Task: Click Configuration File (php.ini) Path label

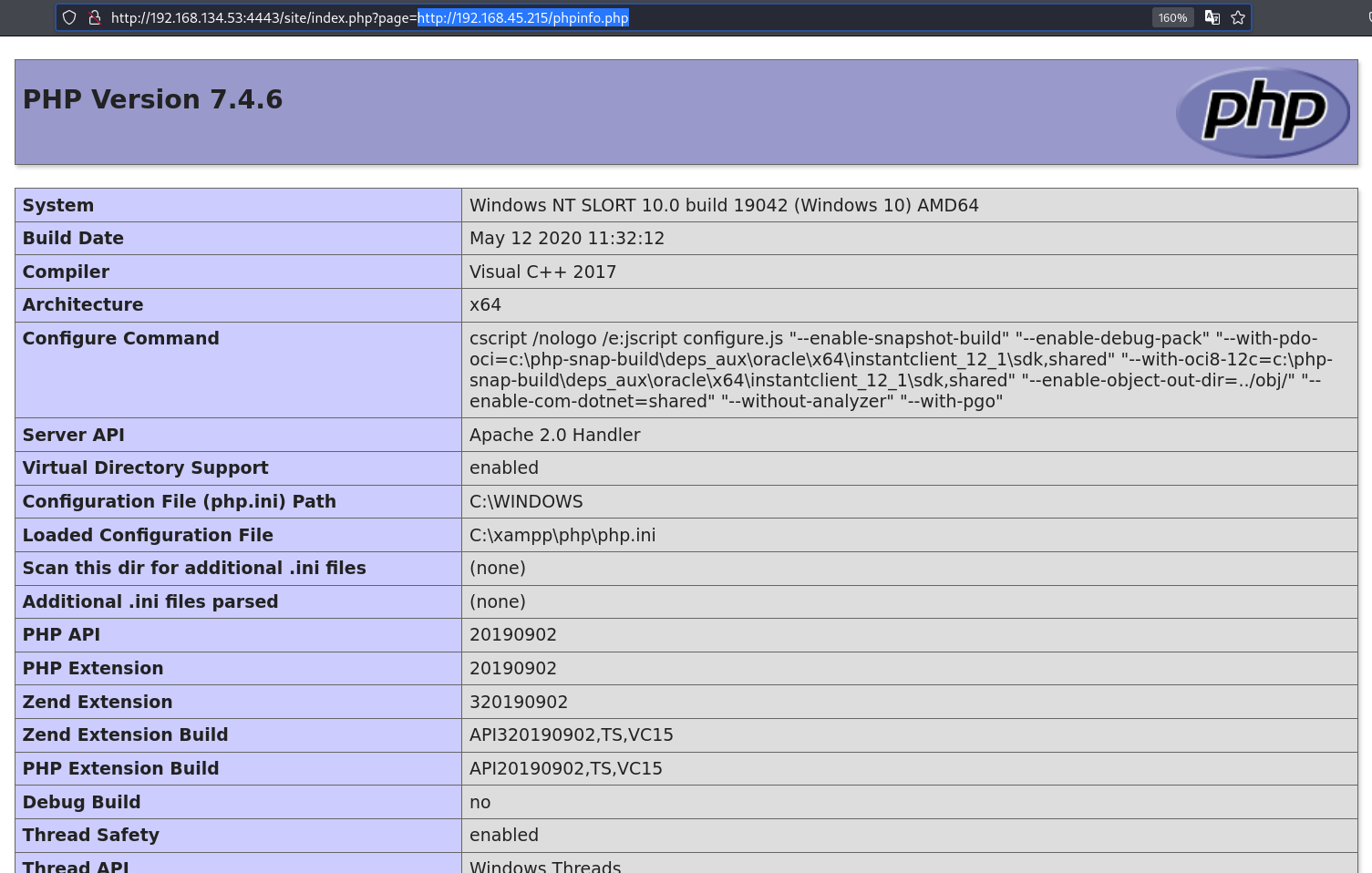Action: (180, 501)
